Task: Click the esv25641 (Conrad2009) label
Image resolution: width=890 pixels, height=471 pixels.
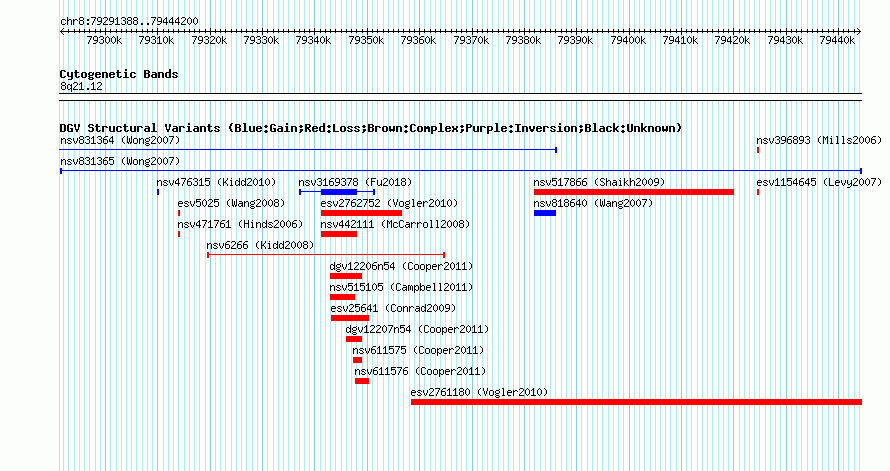Action: tap(393, 308)
